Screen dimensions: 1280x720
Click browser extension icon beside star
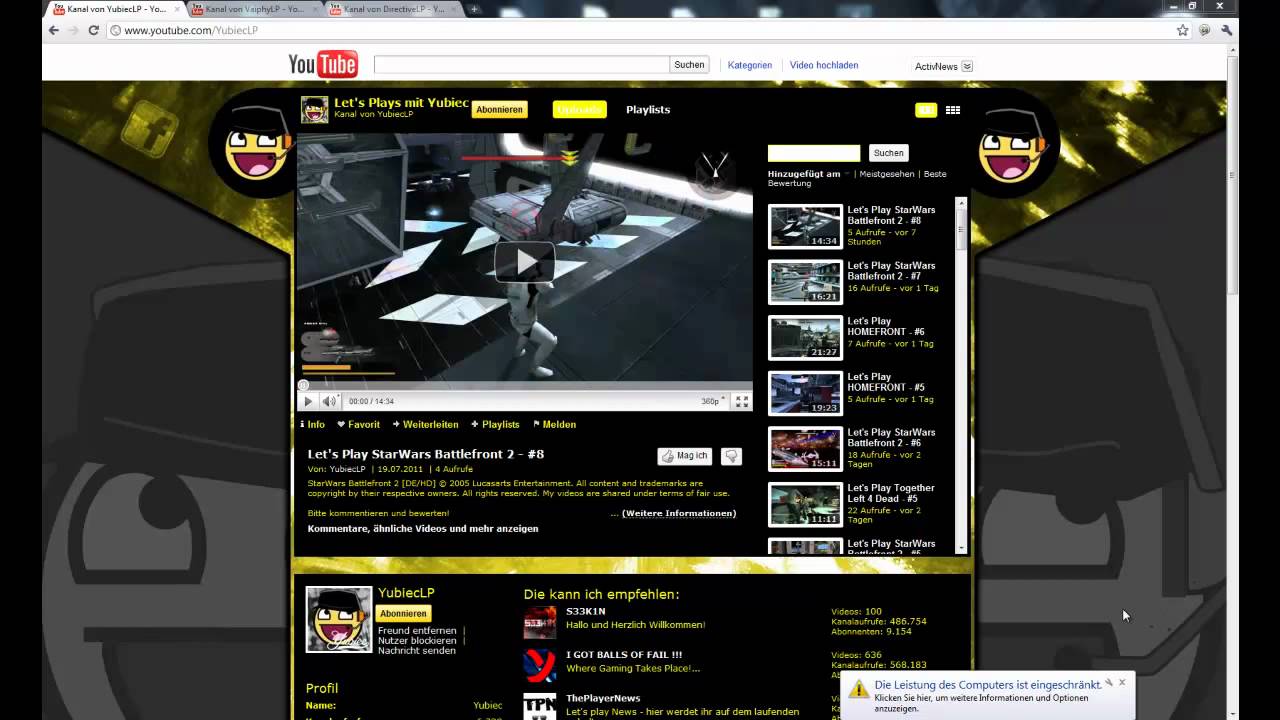[1205, 30]
